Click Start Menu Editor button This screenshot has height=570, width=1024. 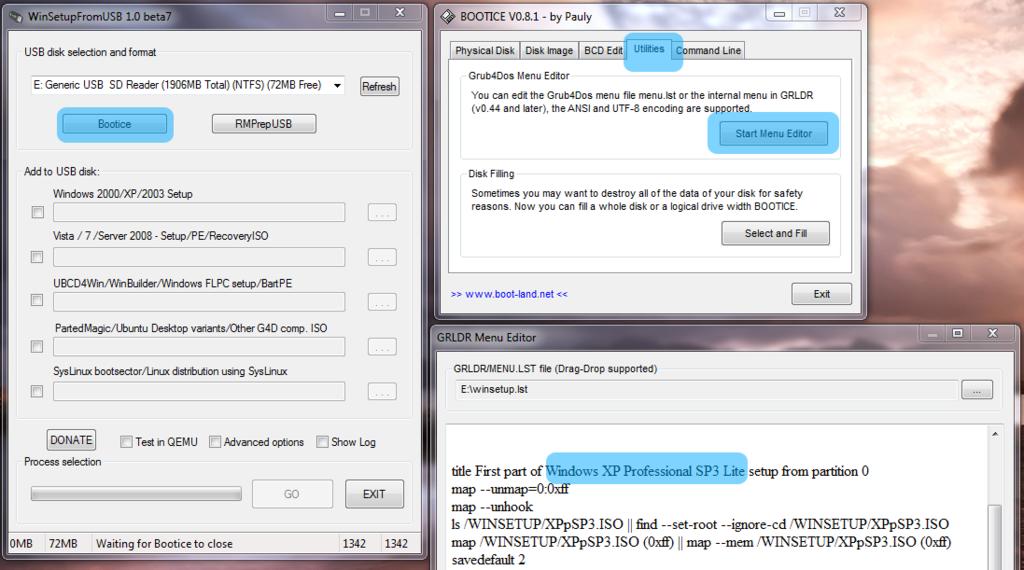(774, 134)
